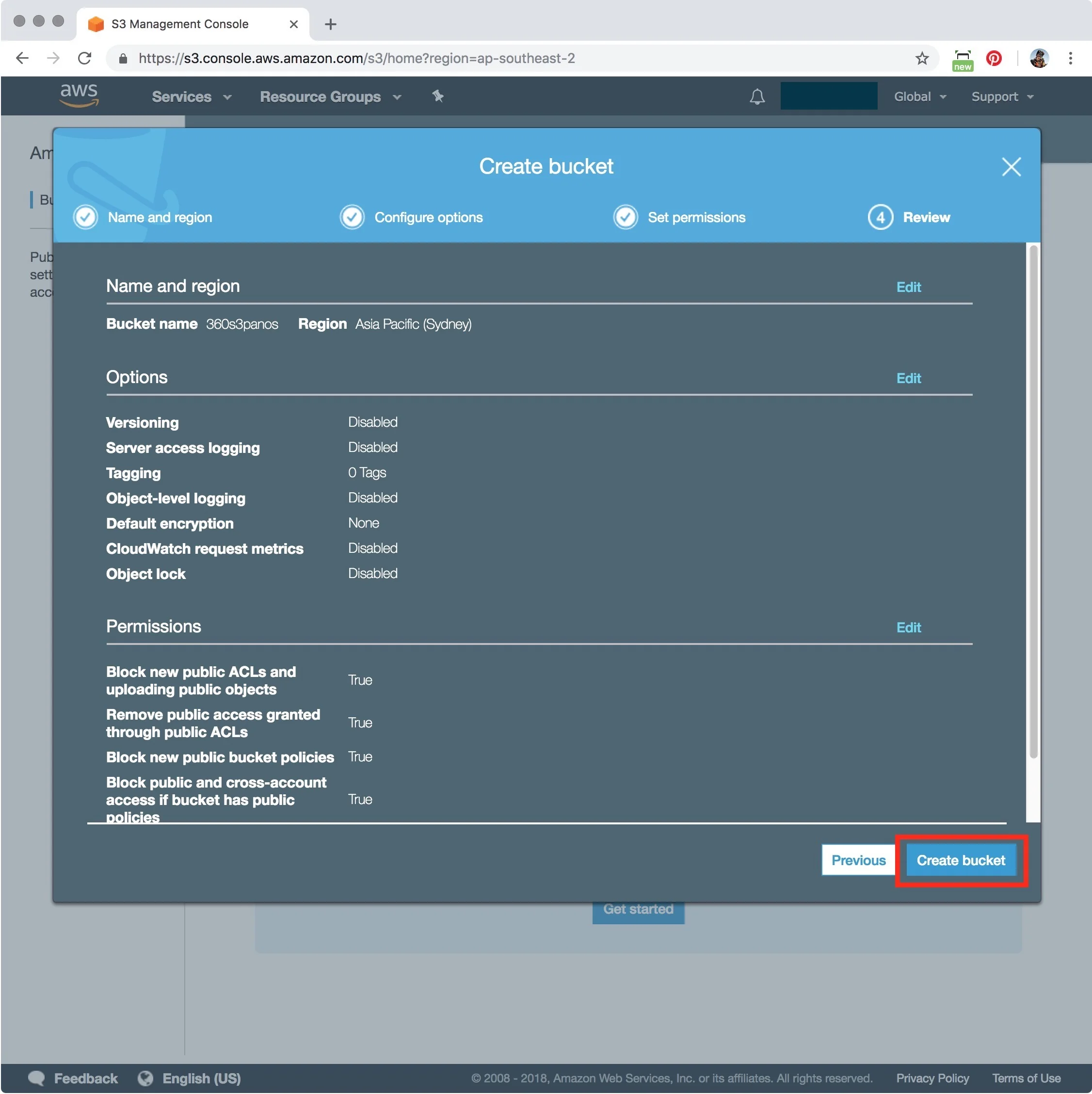Go to the Name and region step
1092x1094 pixels.
pyautogui.click(x=160, y=217)
